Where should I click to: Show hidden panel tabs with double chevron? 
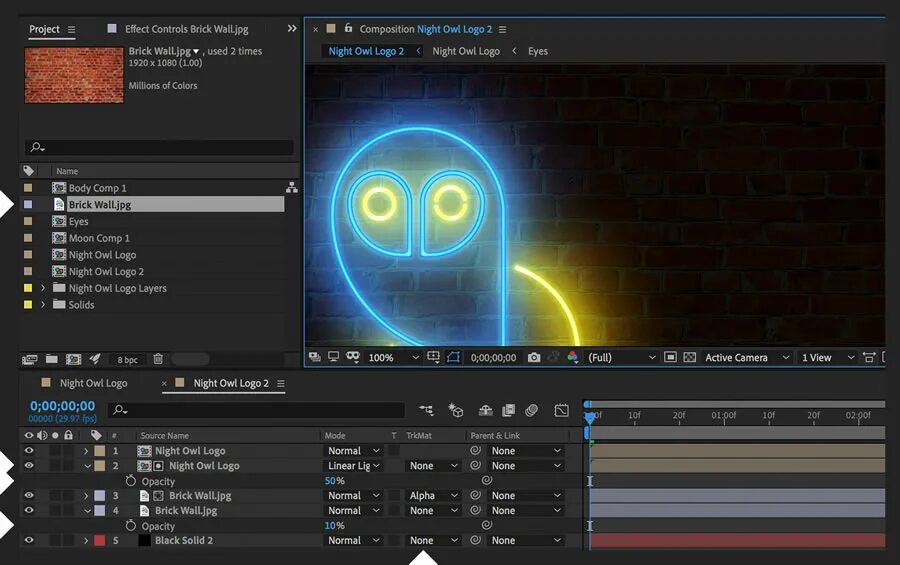click(x=292, y=28)
